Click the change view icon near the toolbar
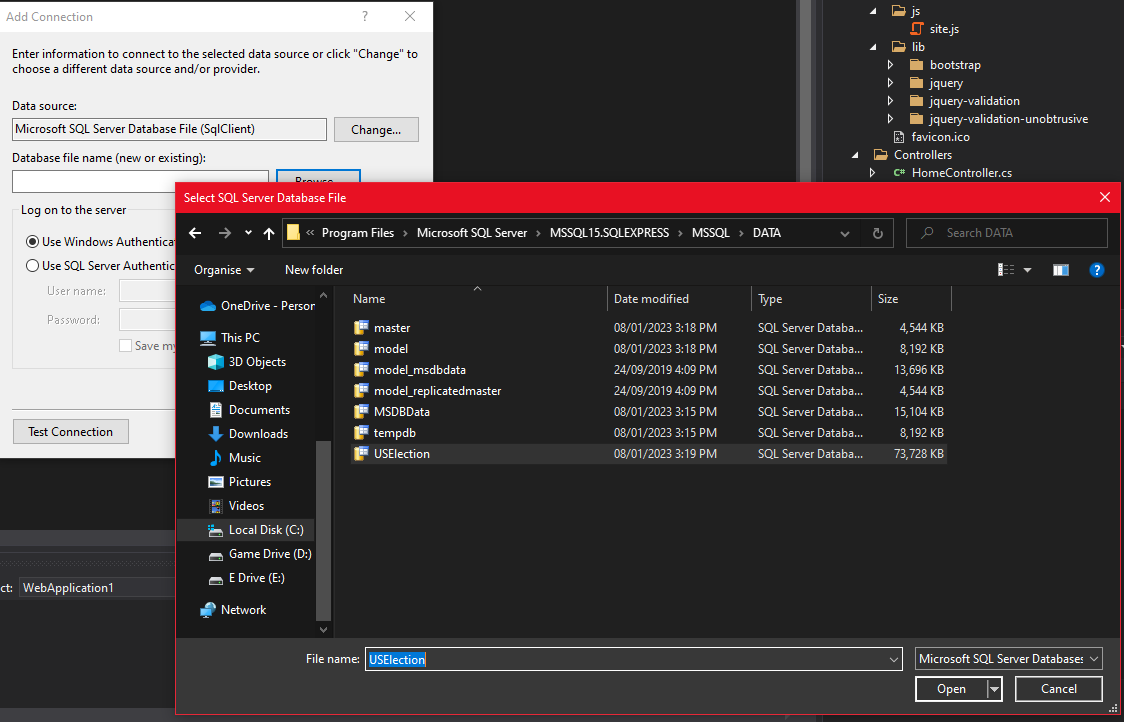 tap(1007, 269)
